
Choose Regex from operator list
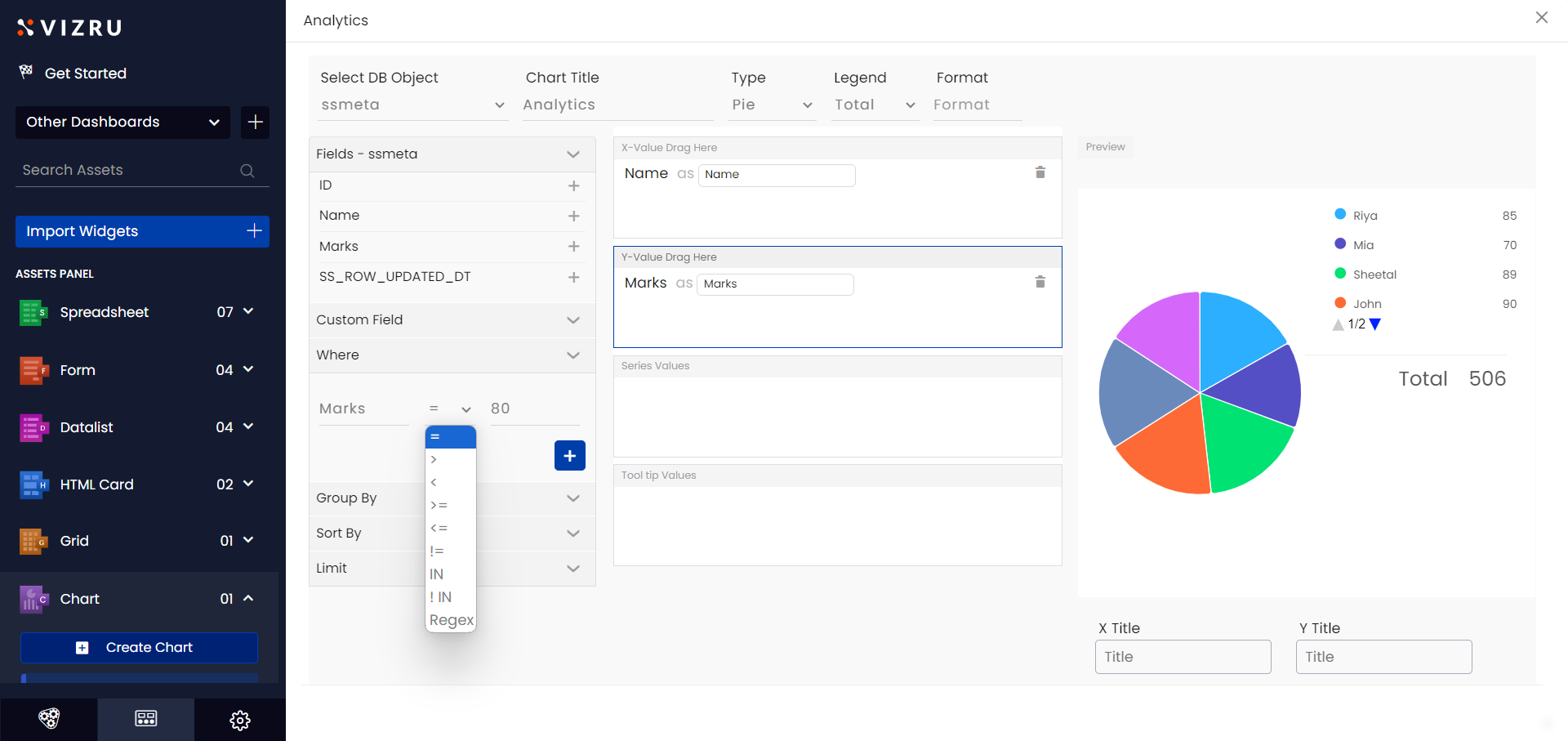[451, 620]
